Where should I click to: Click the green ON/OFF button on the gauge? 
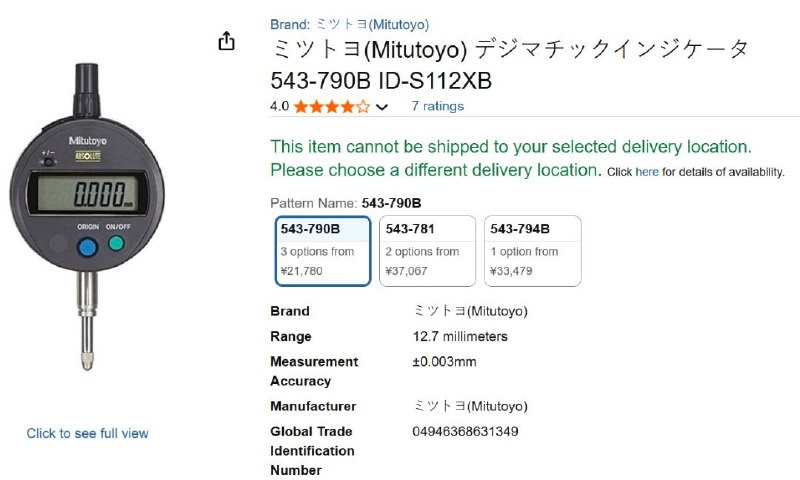pos(117,244)
